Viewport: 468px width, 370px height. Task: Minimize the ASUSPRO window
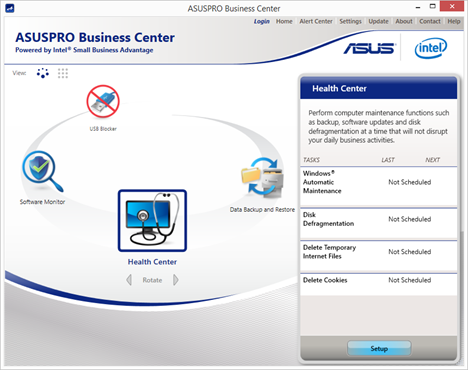(x=418, y=7)
